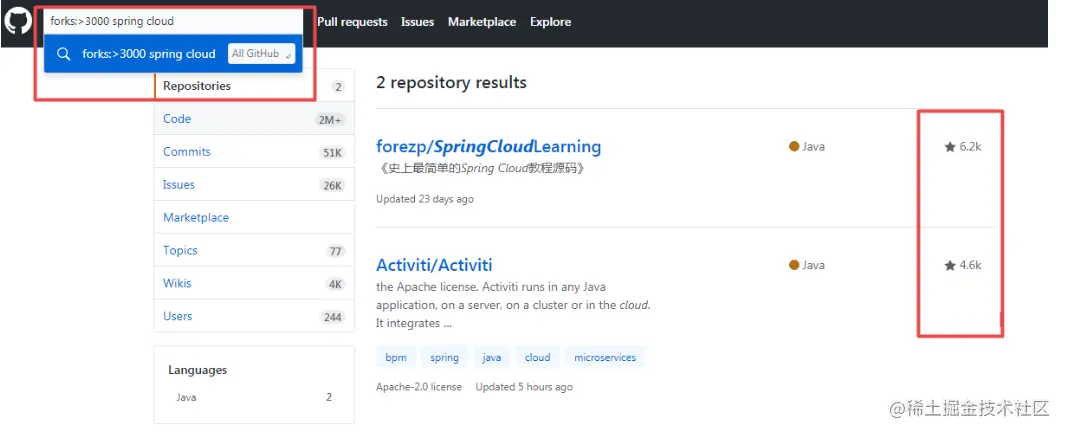This screenshot has height=434, width=1065.
Task: Switch to Topics search results
Action: [254, 250]
